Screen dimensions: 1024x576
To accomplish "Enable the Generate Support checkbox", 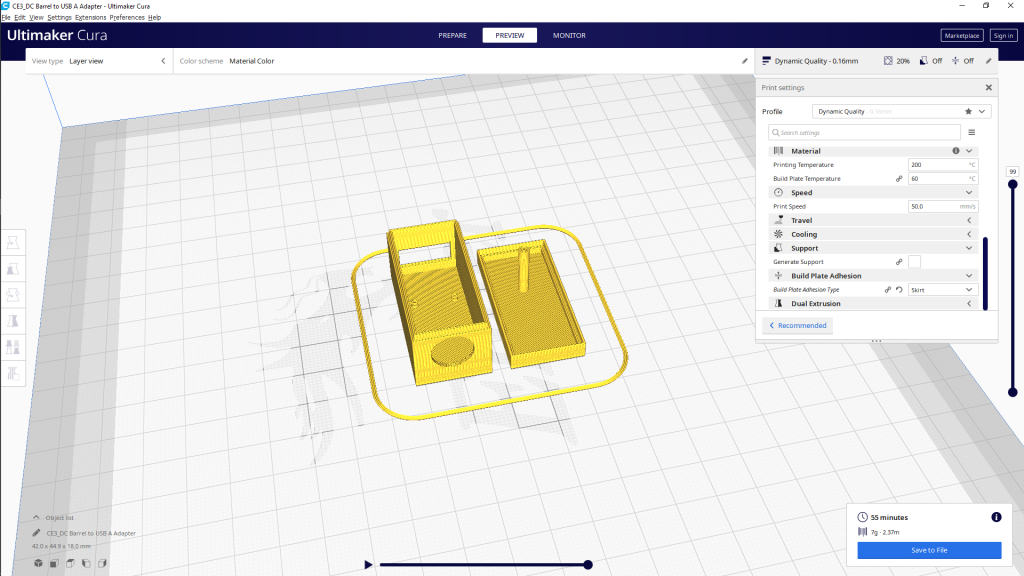I will (914, 262).
